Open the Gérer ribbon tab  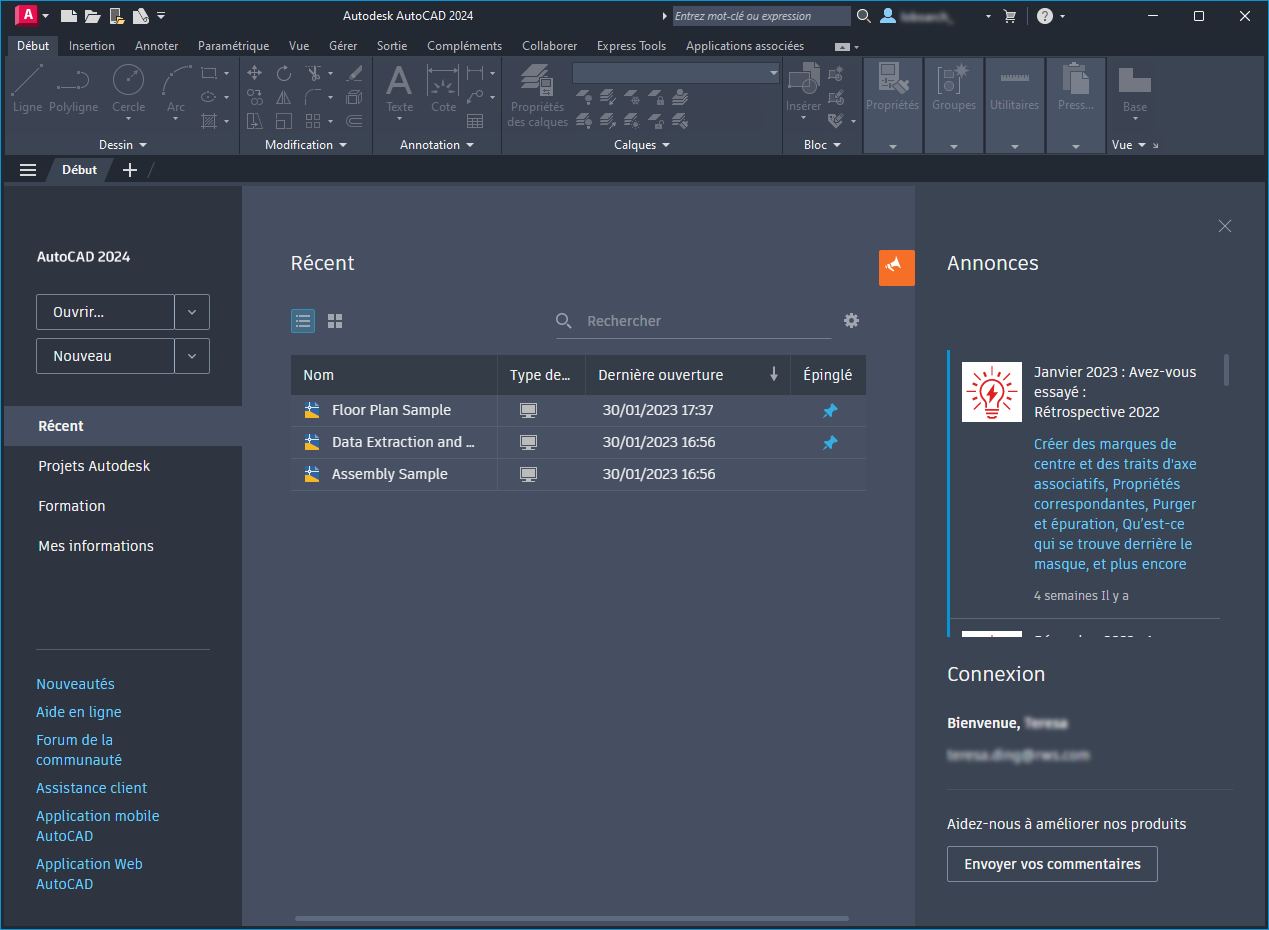click(343, 46)
